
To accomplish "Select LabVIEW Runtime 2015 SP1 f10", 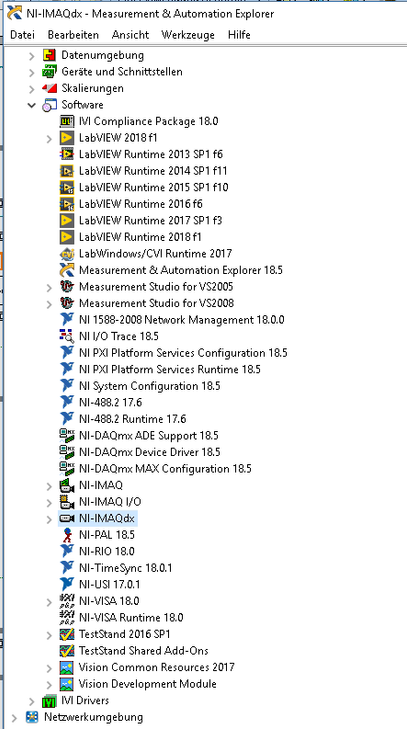I will pos(153,188).
